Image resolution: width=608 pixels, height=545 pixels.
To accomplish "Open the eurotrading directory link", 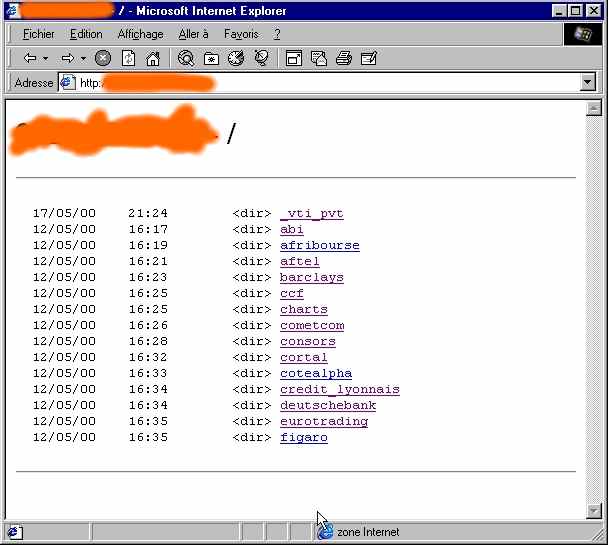I will click(324, 421).
